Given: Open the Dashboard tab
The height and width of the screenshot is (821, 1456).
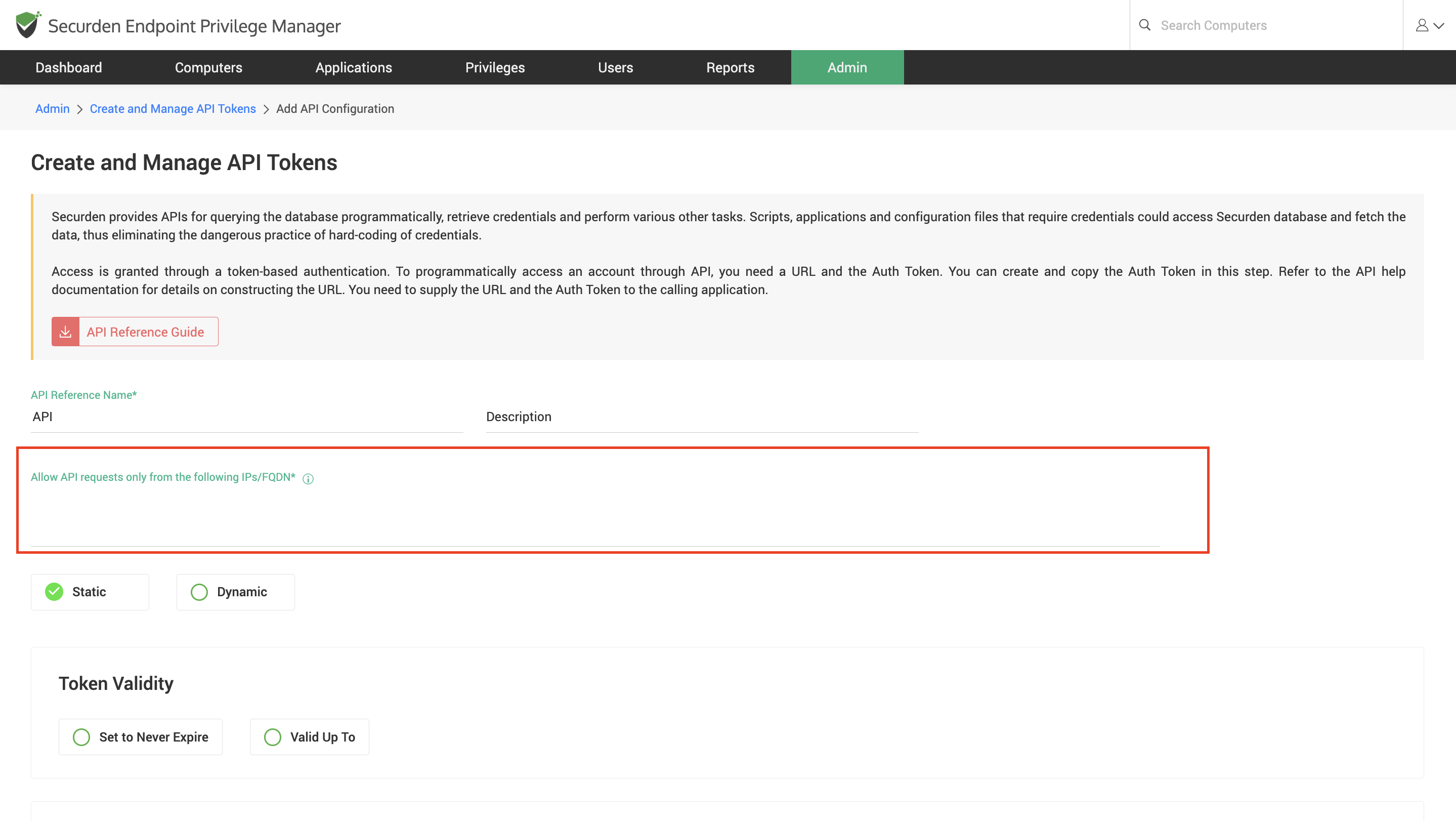Looking at the screenshot, I should [68, 67].
